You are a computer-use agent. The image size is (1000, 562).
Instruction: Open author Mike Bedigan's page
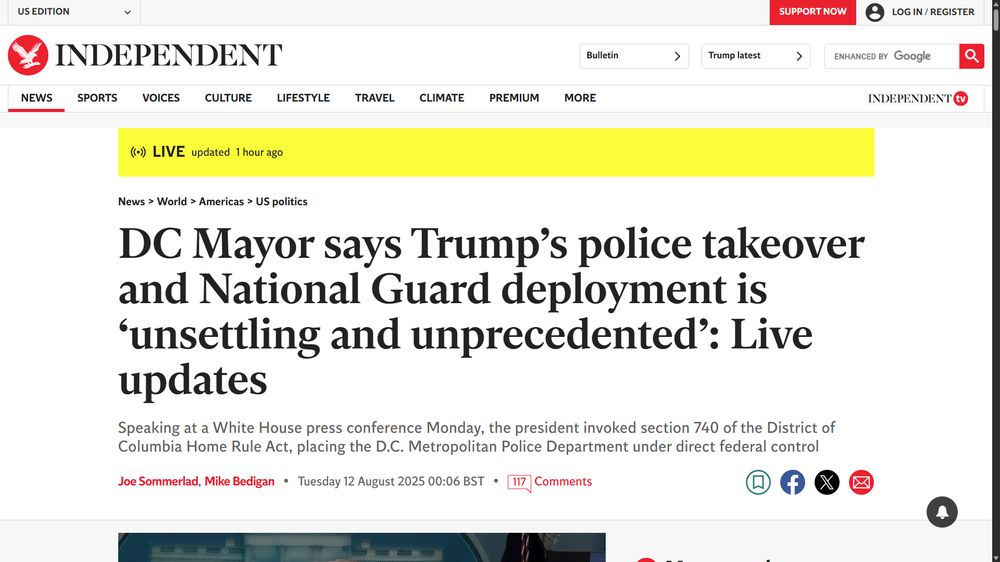pos(239,482)
